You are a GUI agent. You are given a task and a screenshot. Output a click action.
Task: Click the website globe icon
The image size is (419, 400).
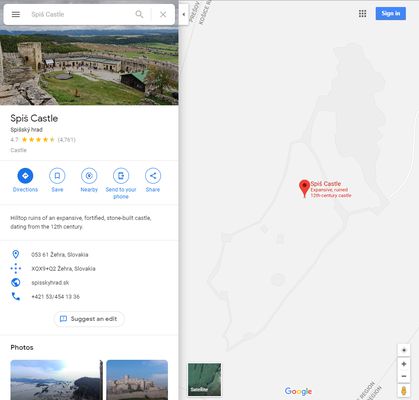click(16, 282)
